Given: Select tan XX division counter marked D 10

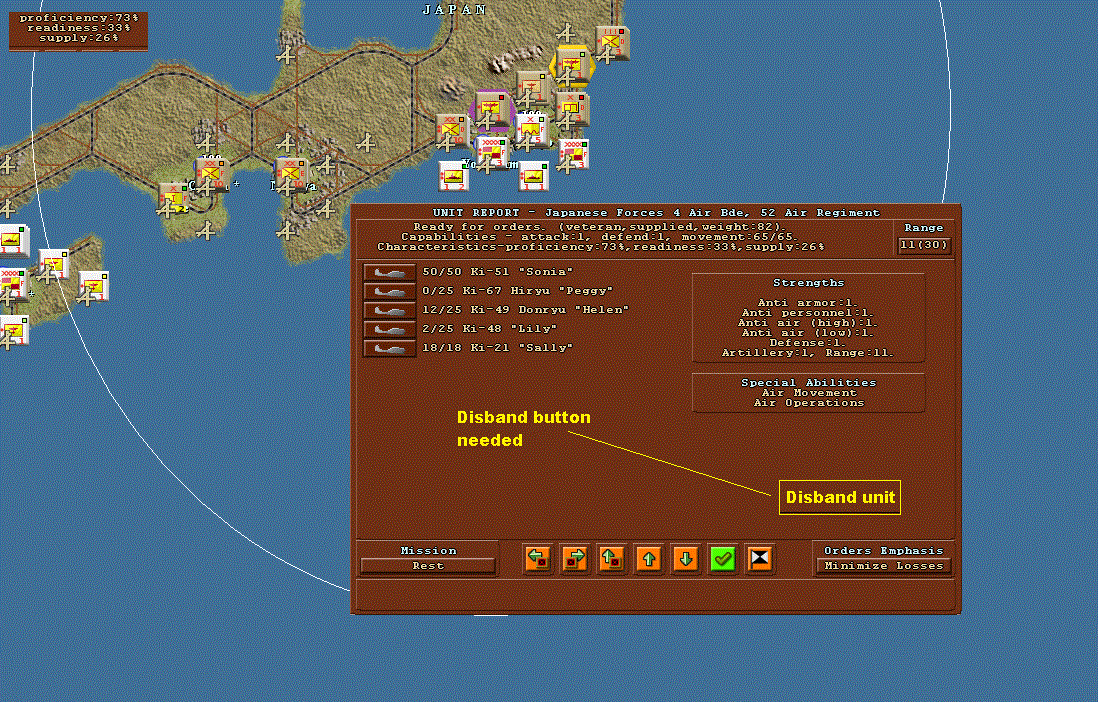Looking at the screenshot, I should [x=452, y=131].
